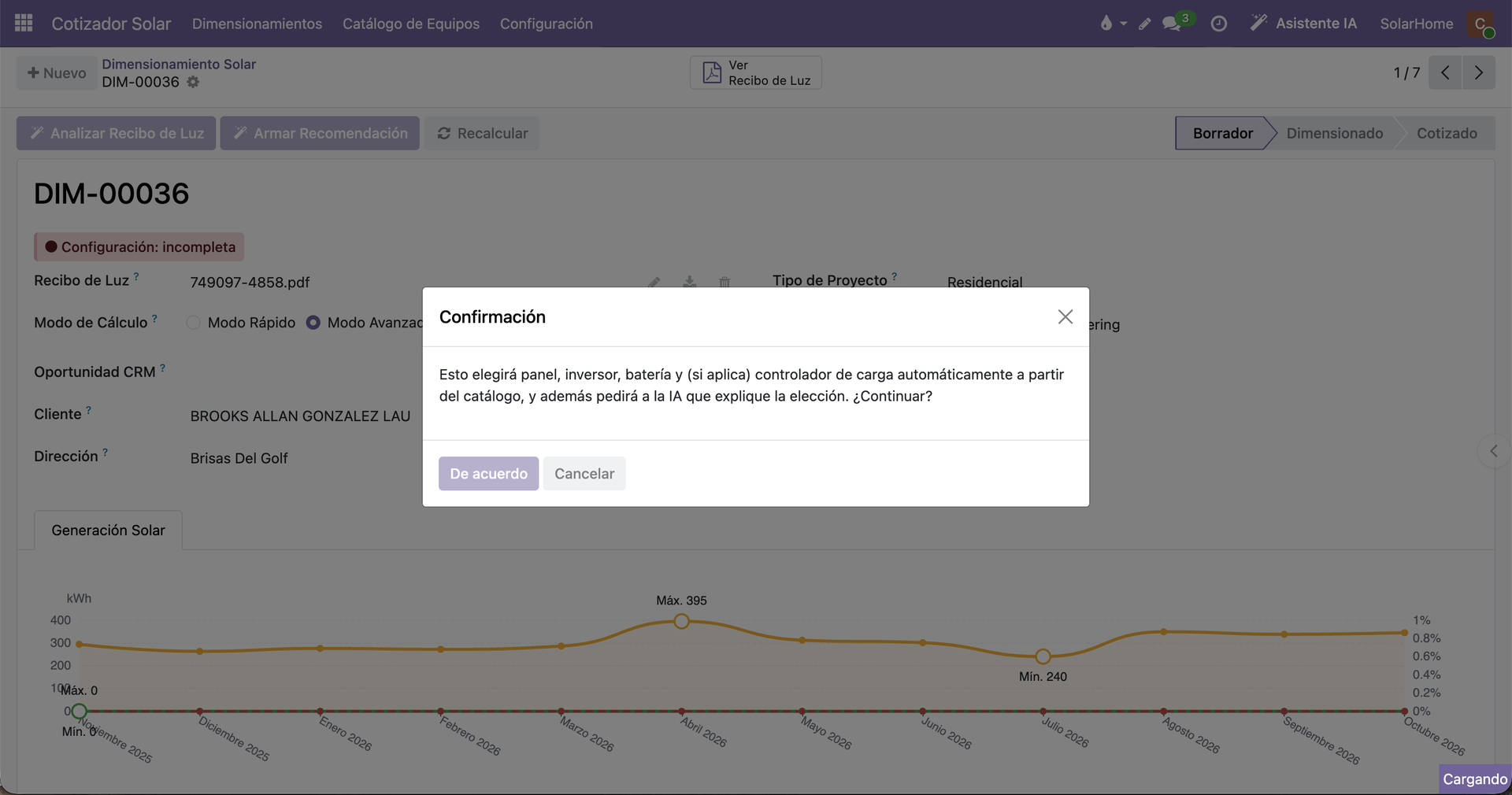Click Cancelar in the confirmation dialog
1512x795 pixels.
coord(584,474)
